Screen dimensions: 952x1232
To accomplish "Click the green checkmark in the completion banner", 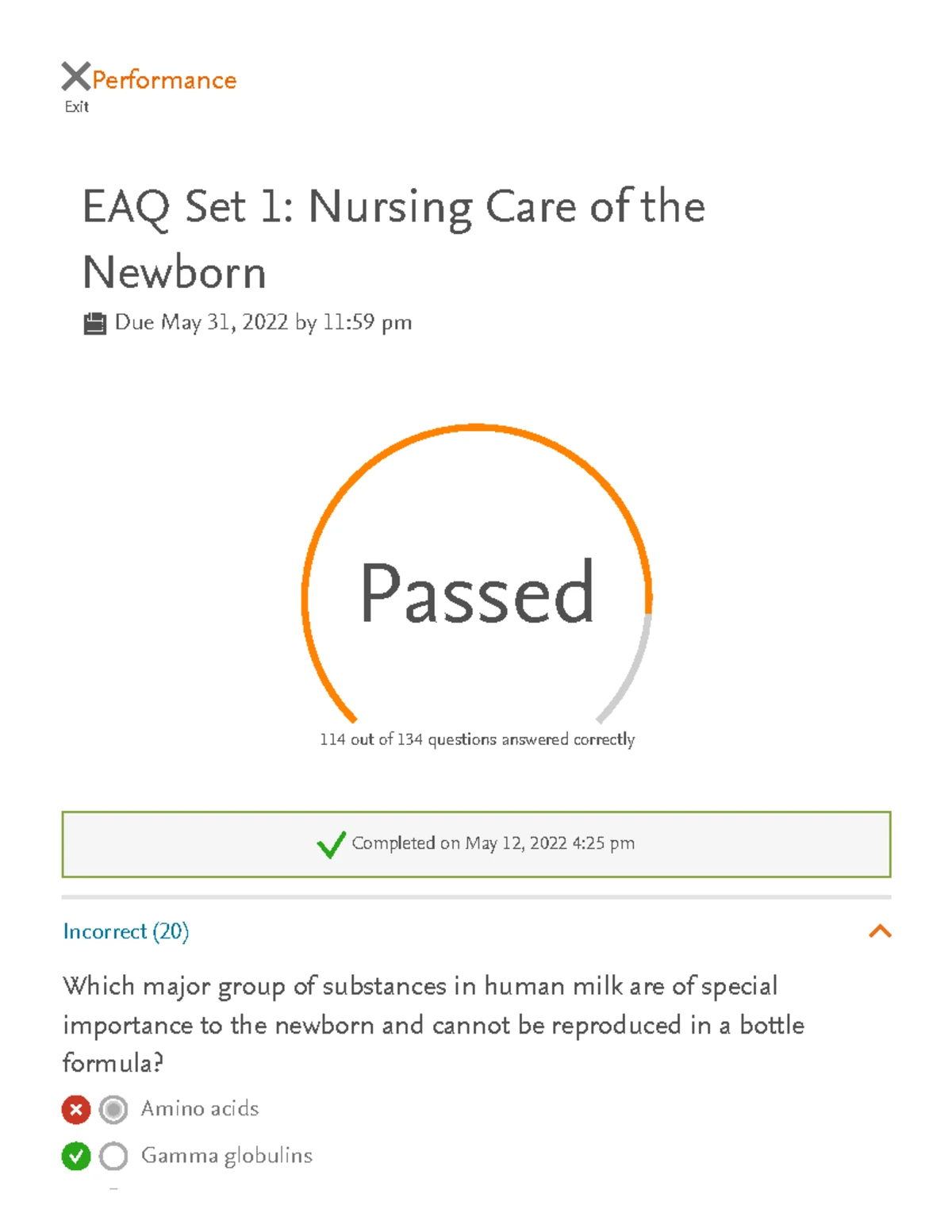I will coord(331,843).
